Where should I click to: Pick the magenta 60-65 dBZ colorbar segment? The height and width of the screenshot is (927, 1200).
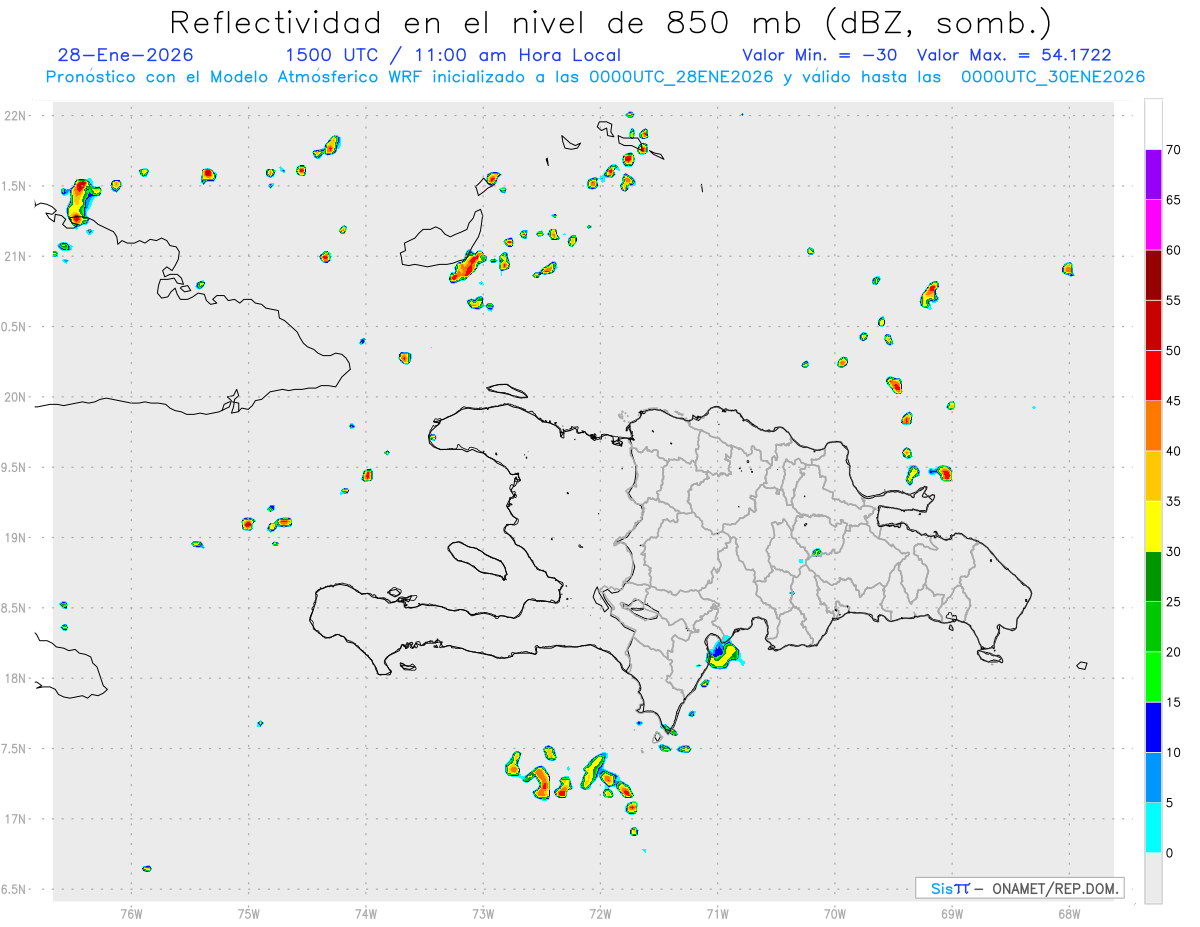[x=1154, y=225]
